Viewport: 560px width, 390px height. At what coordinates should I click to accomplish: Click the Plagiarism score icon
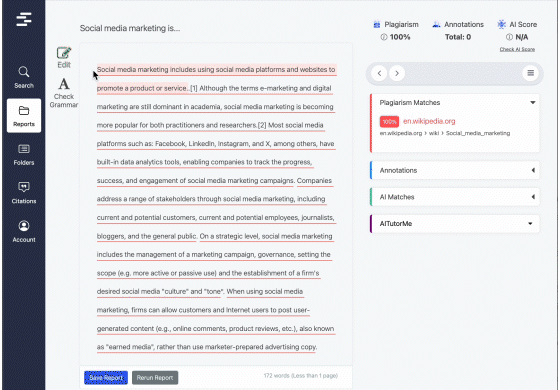coord(377,24)
